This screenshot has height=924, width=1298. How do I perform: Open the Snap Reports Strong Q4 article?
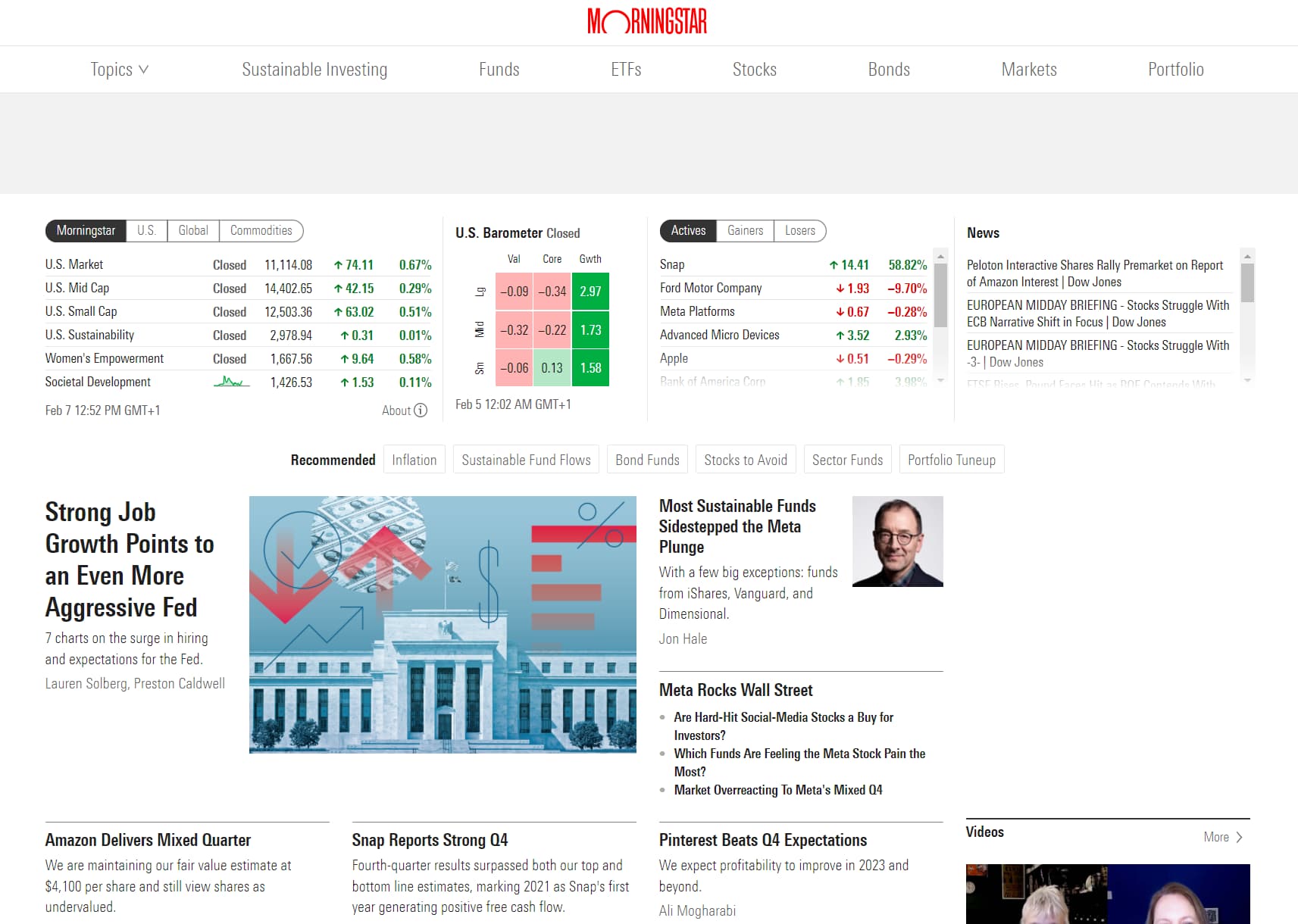(430, 840)
